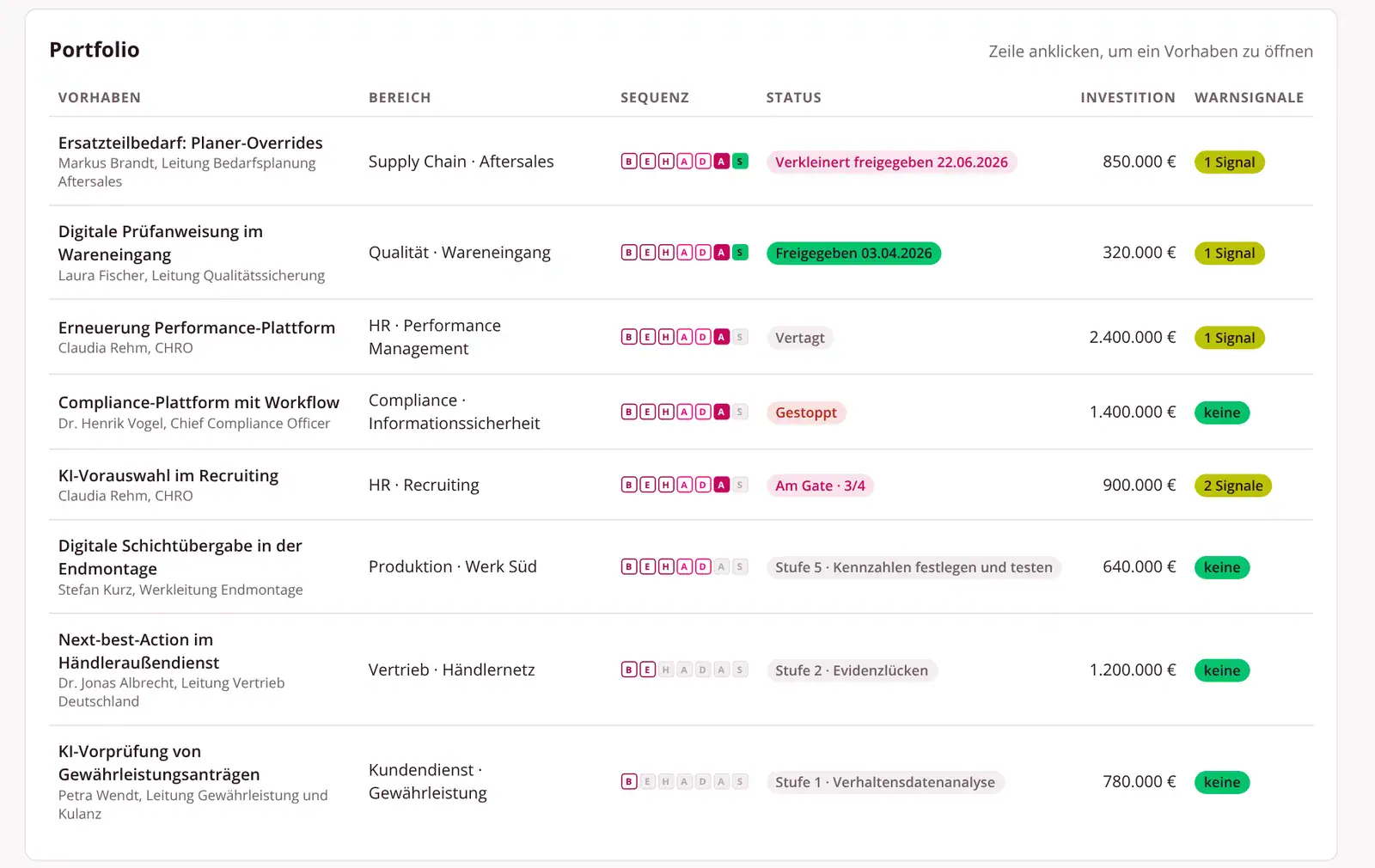Click the green S step for Digitale Prüfanweisung
Image resolution: width=1375 pixels, height=868 pixels.
tap(740, 253)
